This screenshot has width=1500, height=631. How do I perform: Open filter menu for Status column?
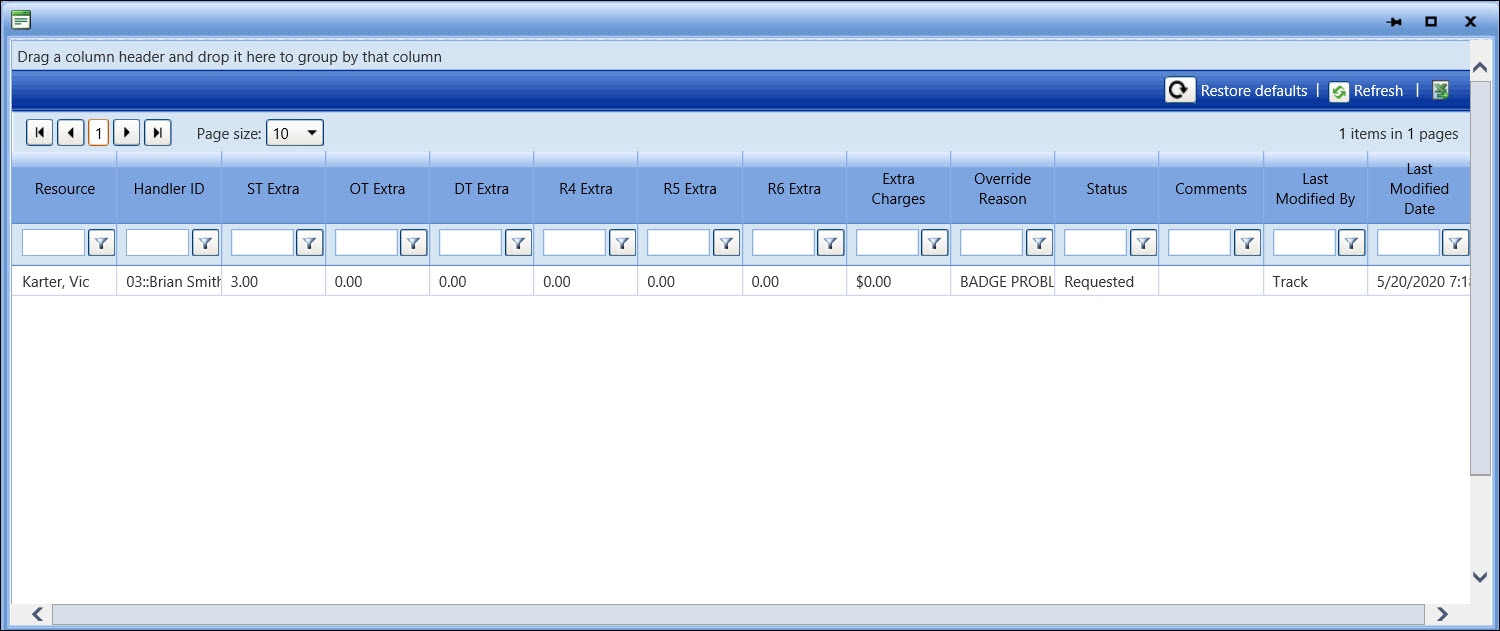1143,242
